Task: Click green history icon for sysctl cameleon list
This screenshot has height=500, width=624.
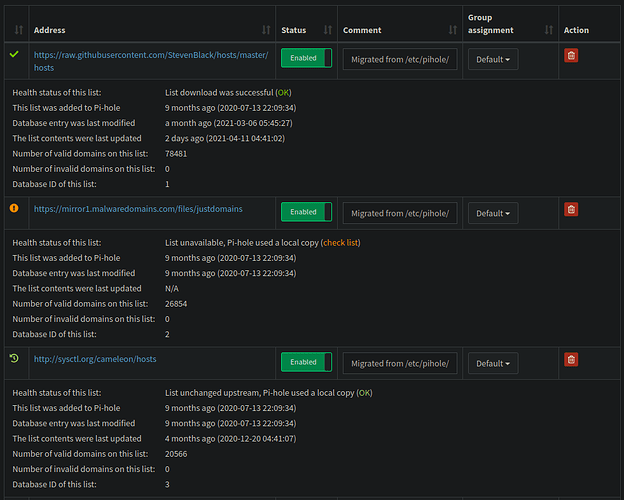Action: click(x=14, y=358)
